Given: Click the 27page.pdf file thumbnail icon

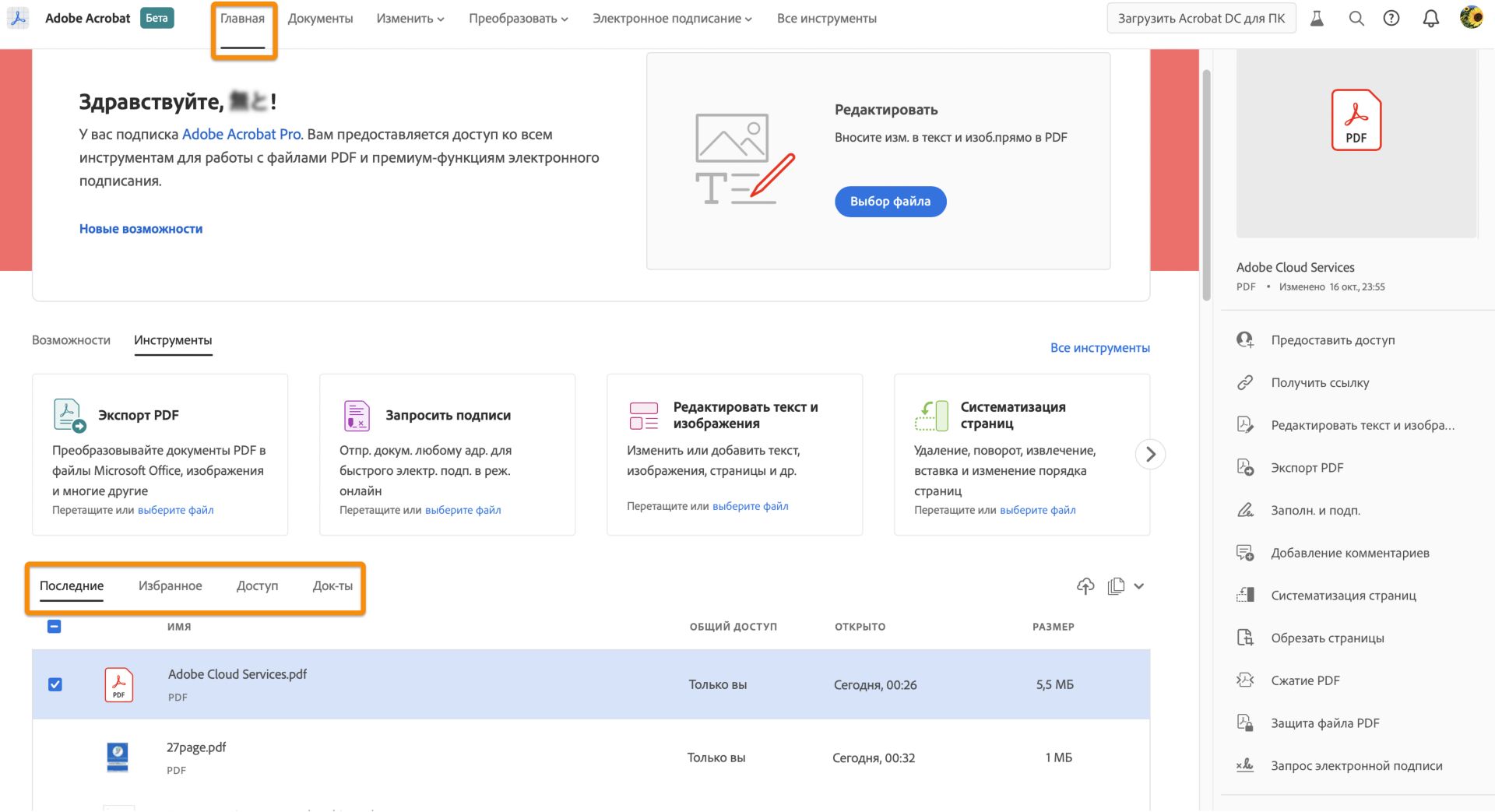Looking at the screenshot, I should click(117, 758).
